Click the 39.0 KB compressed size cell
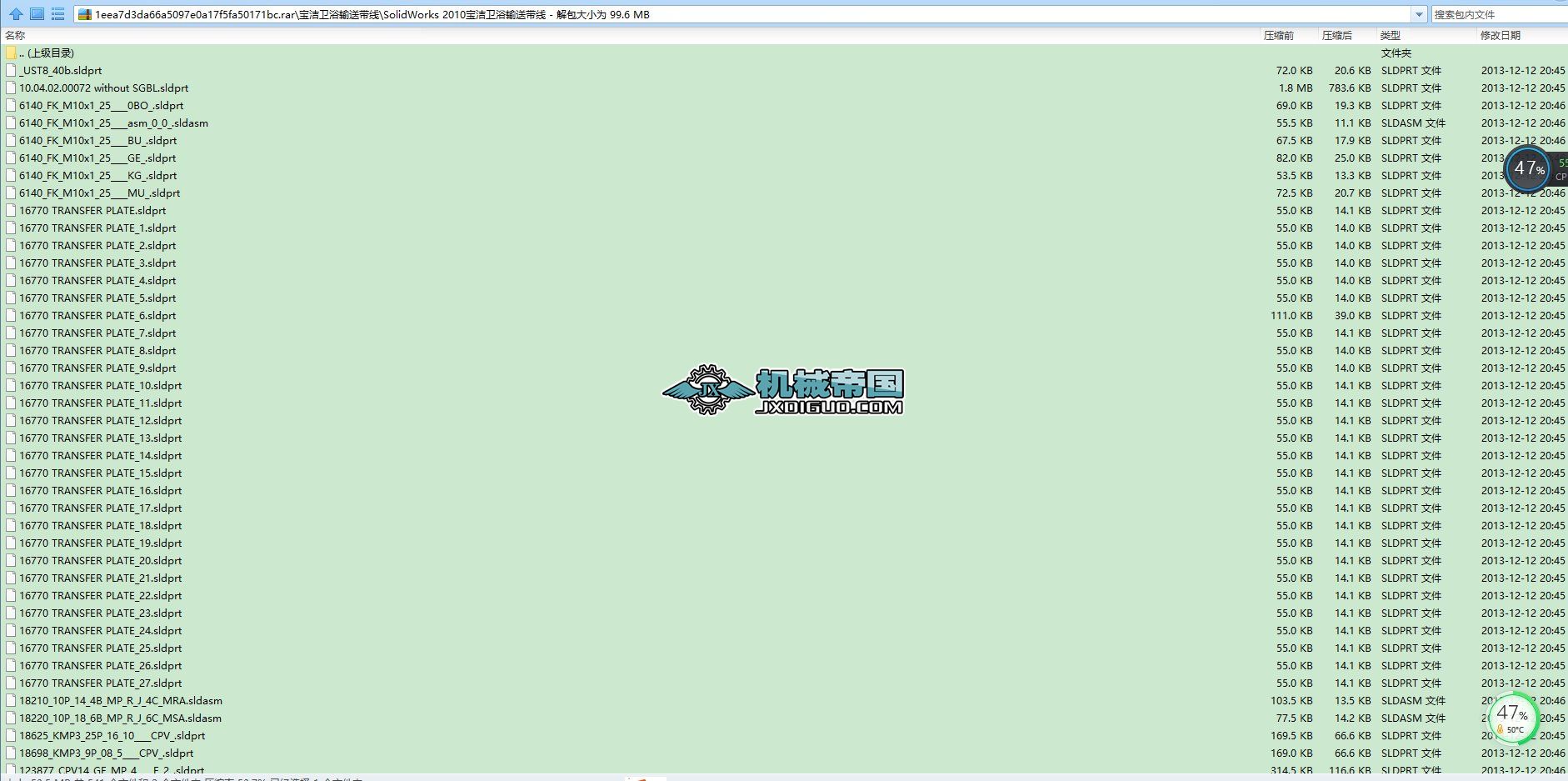 (x=1352, y=315)
